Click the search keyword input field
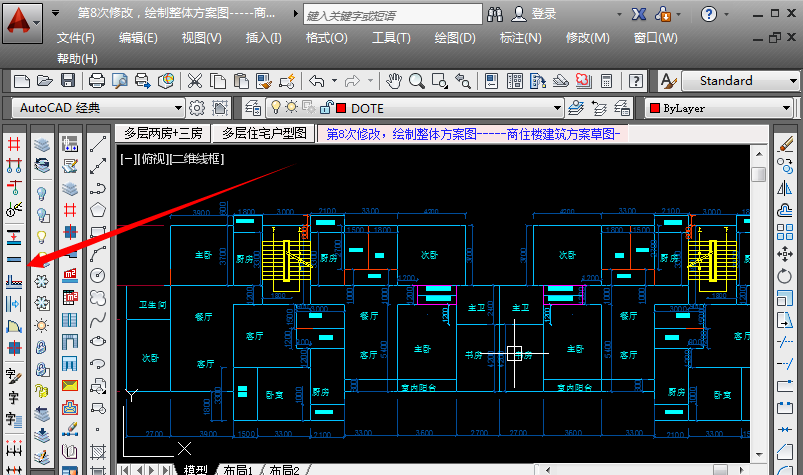Viewport: 803px width, 475px height. (x=390, y=15)
